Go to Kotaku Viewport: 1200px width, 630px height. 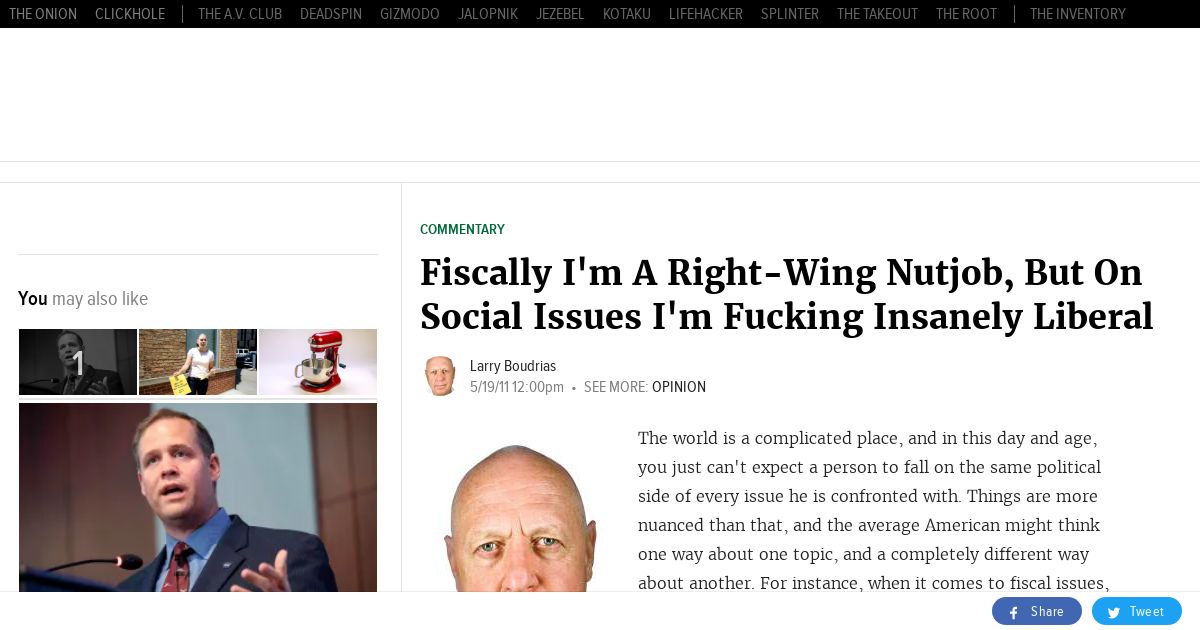[x=627, y=14]
